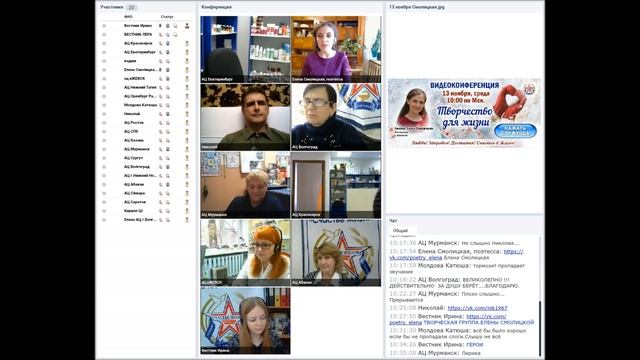Click the Участники panel title
Viewport: 640px width, 360px height.
coord(111,7)
